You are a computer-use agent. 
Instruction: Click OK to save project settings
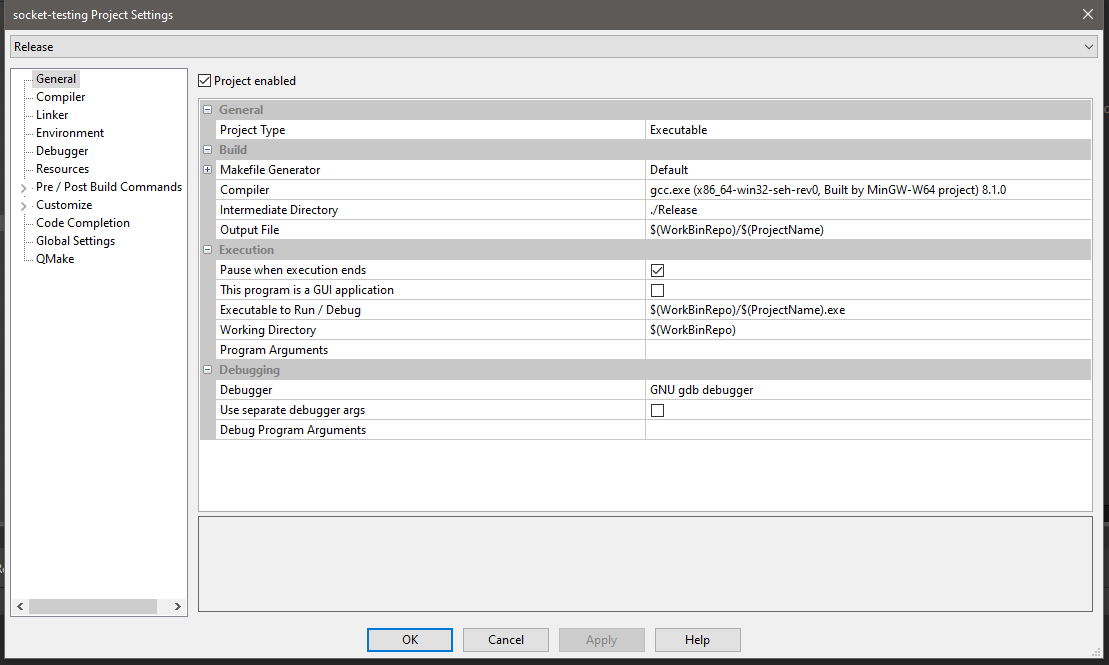click(409, 639)
